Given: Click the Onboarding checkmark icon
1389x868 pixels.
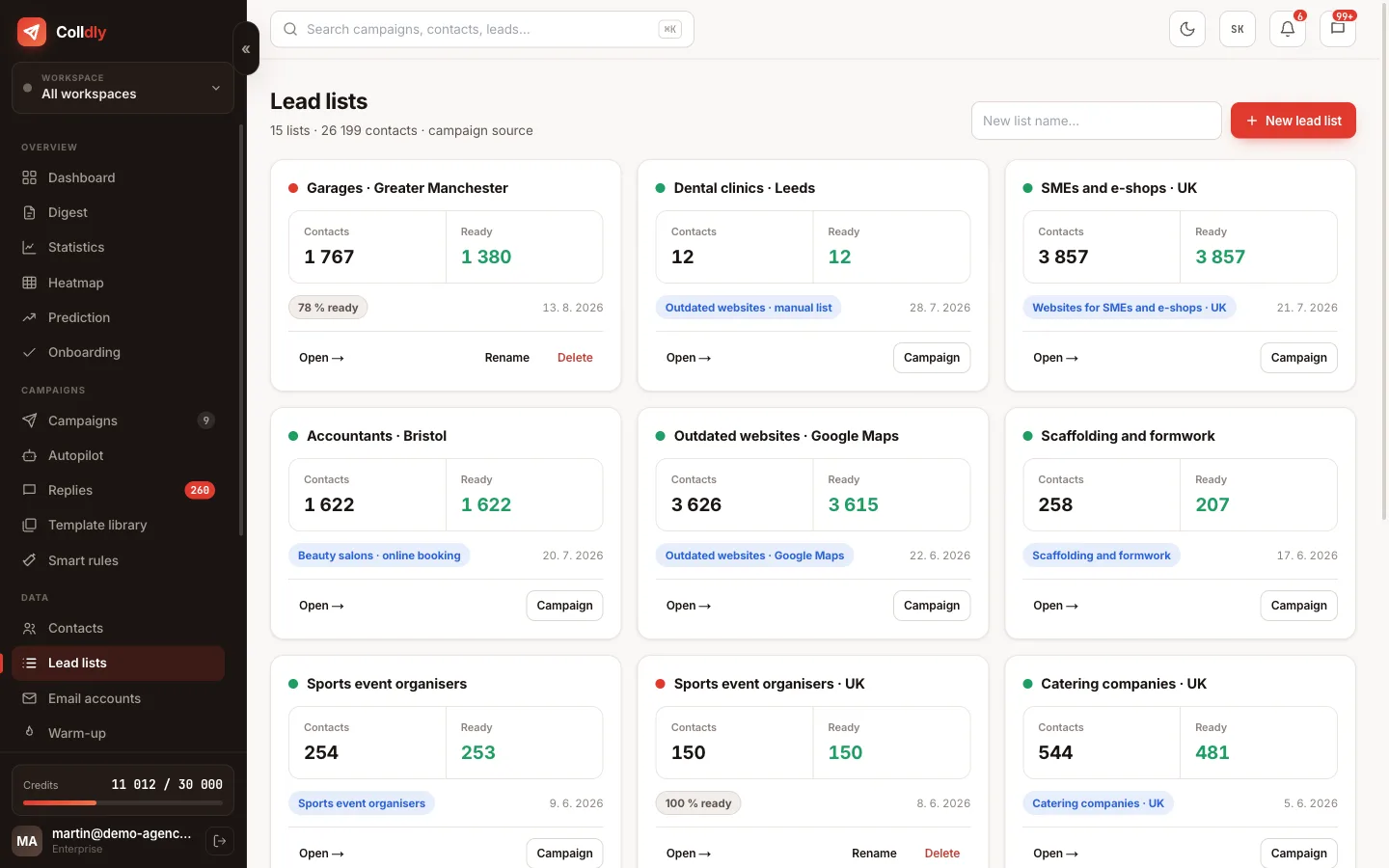Looking at the screenshot, I should point(29,352).
